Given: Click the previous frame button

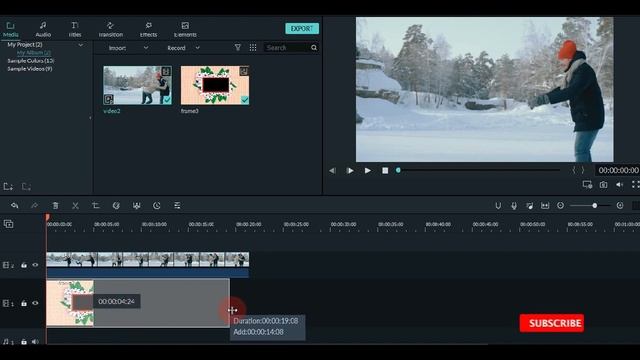Looking at the screenshot, I should [332, 171].
